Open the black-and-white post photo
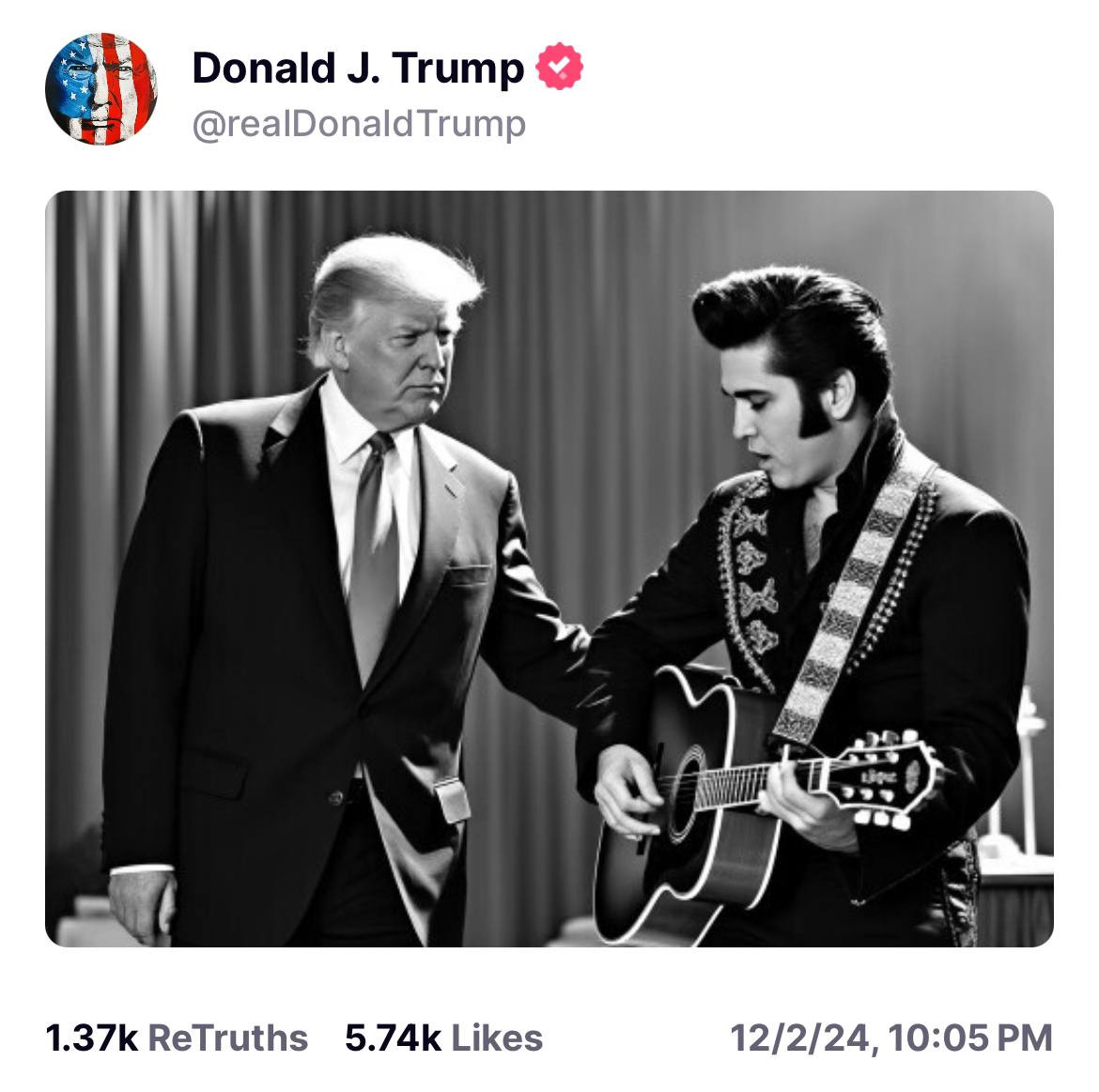The width and height of the screenshot is (1099, 1092). click(x=549, y=568)
